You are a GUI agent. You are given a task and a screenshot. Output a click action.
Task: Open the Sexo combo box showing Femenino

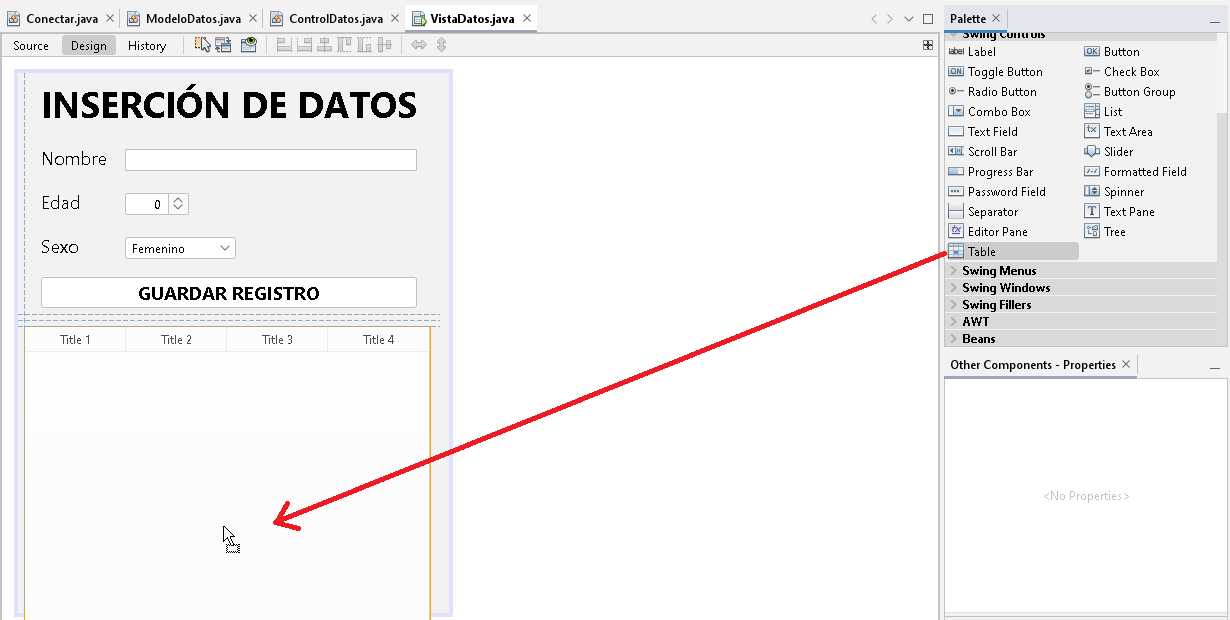tap(180, 248)
